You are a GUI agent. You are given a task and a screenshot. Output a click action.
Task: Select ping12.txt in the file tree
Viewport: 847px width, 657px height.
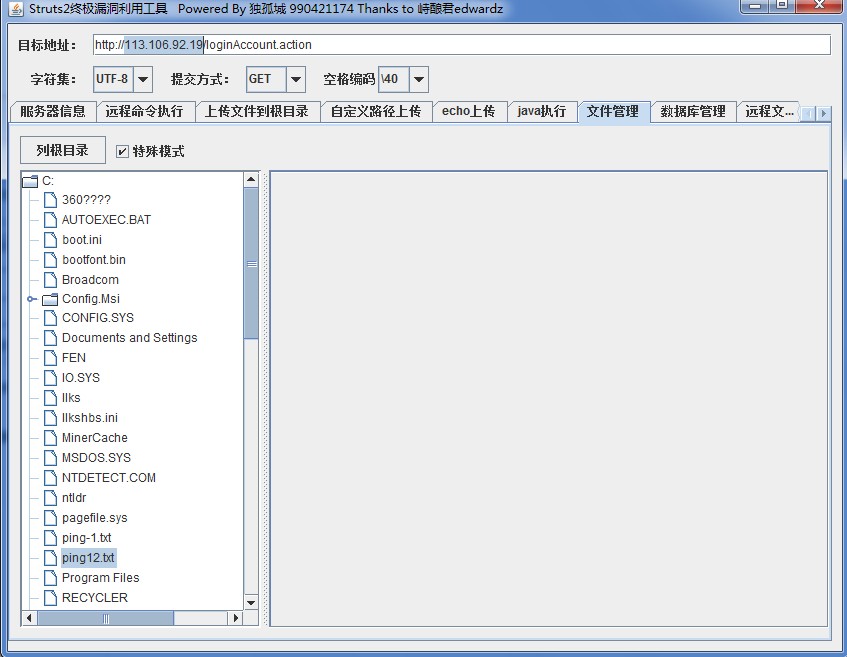pyautogui.click(x=88, y=558)
